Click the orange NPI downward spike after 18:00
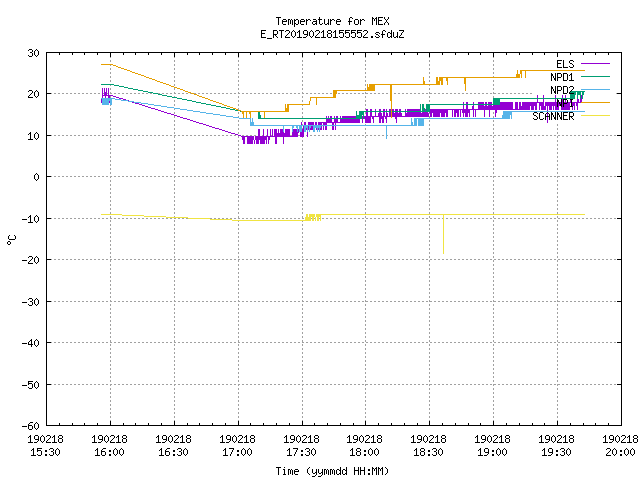 pos(391,101)
